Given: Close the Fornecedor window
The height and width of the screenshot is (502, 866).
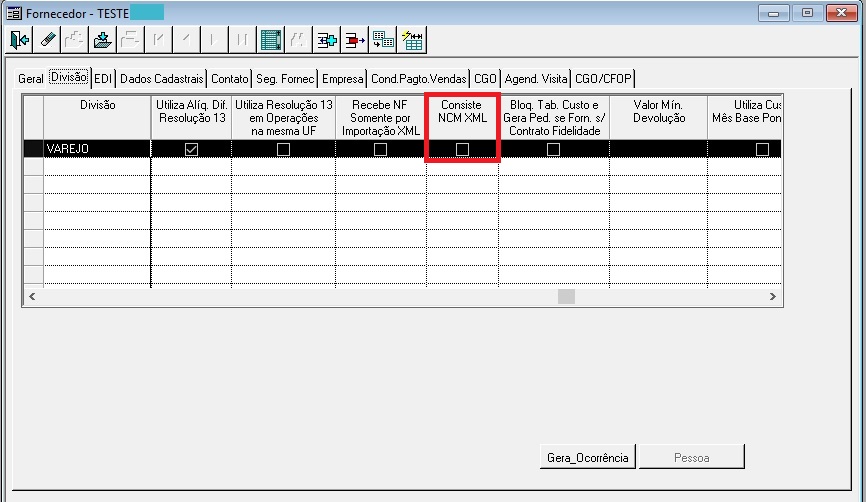Looking at the screenshot, I should pyautogui.click(x=841, y=13).
